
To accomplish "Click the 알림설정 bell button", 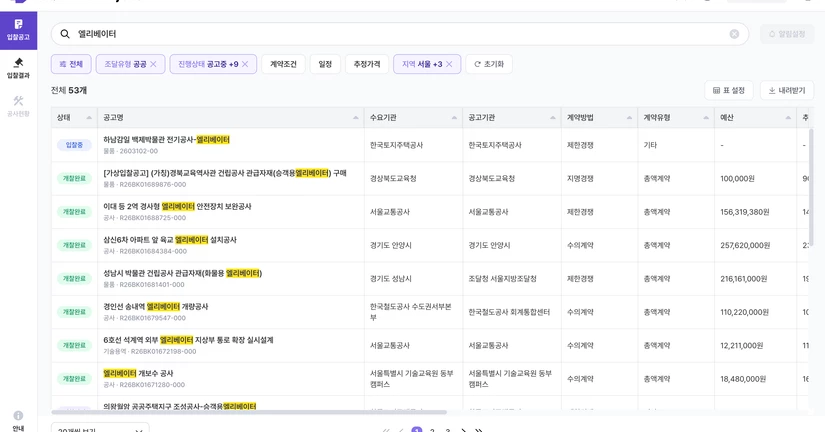I will 787,34.
